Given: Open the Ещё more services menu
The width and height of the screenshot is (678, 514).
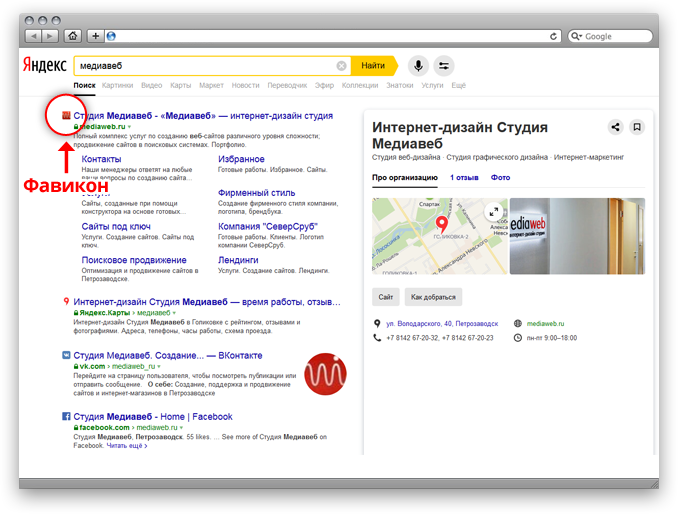Looking at the screenshot, I should 458,85.
